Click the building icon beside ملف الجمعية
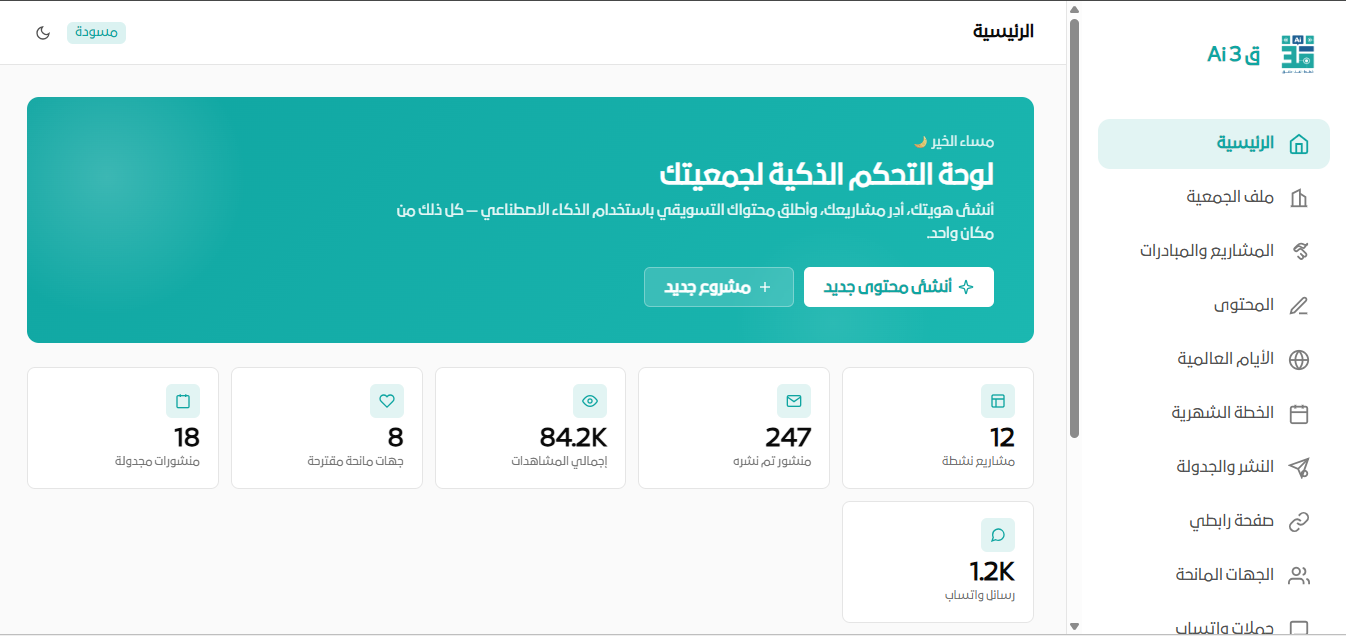Viewport: 1346px width, 636px height. (1299, 198)
